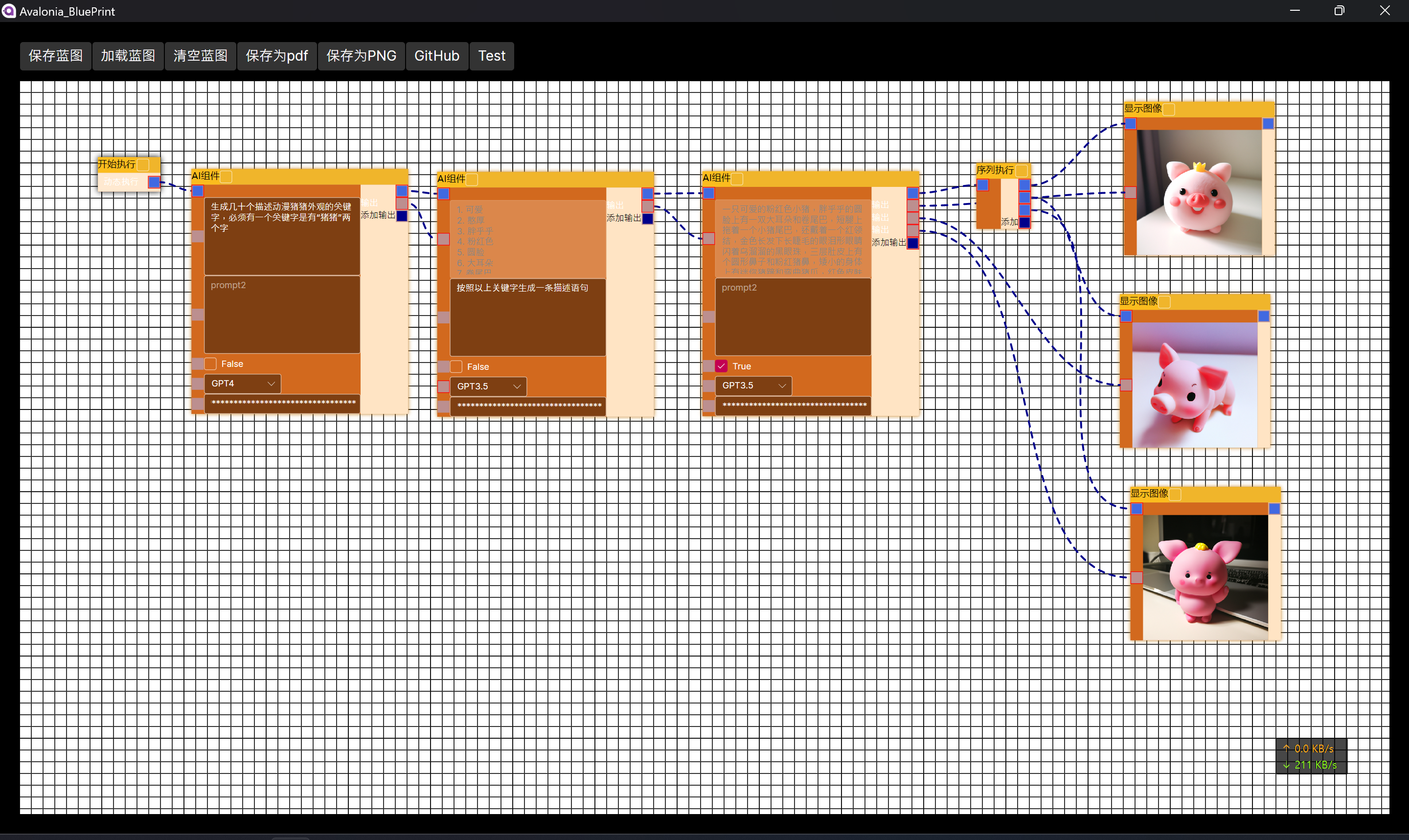
Task: Click dark blue 添加 pin on 序列执行 node
Action: click(1025, 222)
